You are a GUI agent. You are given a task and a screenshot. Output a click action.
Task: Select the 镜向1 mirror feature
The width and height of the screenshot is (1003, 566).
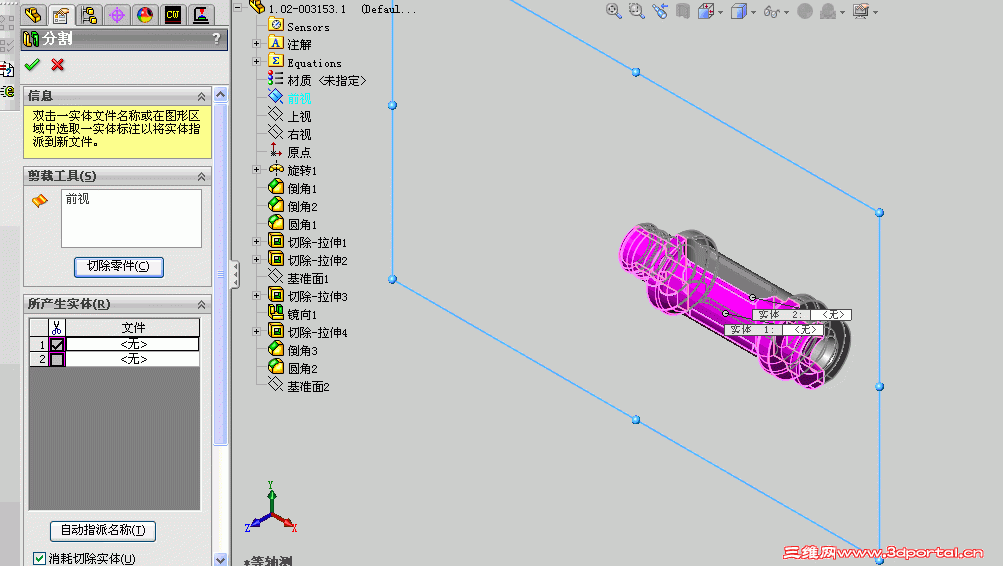[x=302, y=315]
